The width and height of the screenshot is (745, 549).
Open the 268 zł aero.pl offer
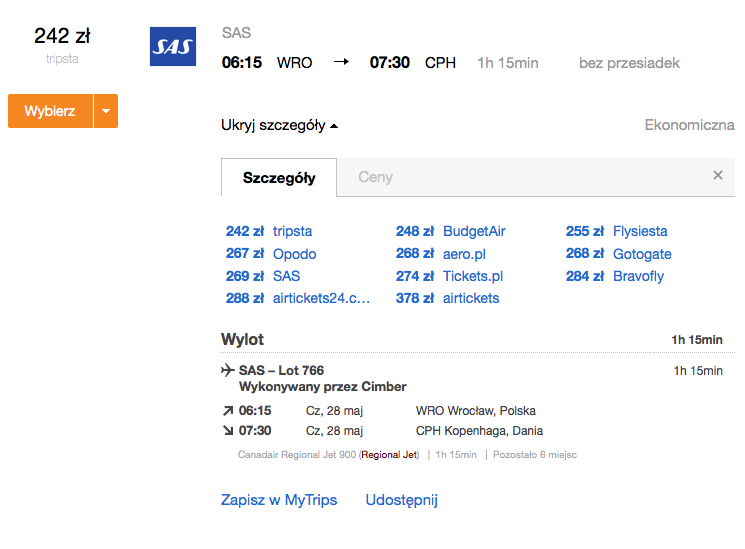[440, 254]
